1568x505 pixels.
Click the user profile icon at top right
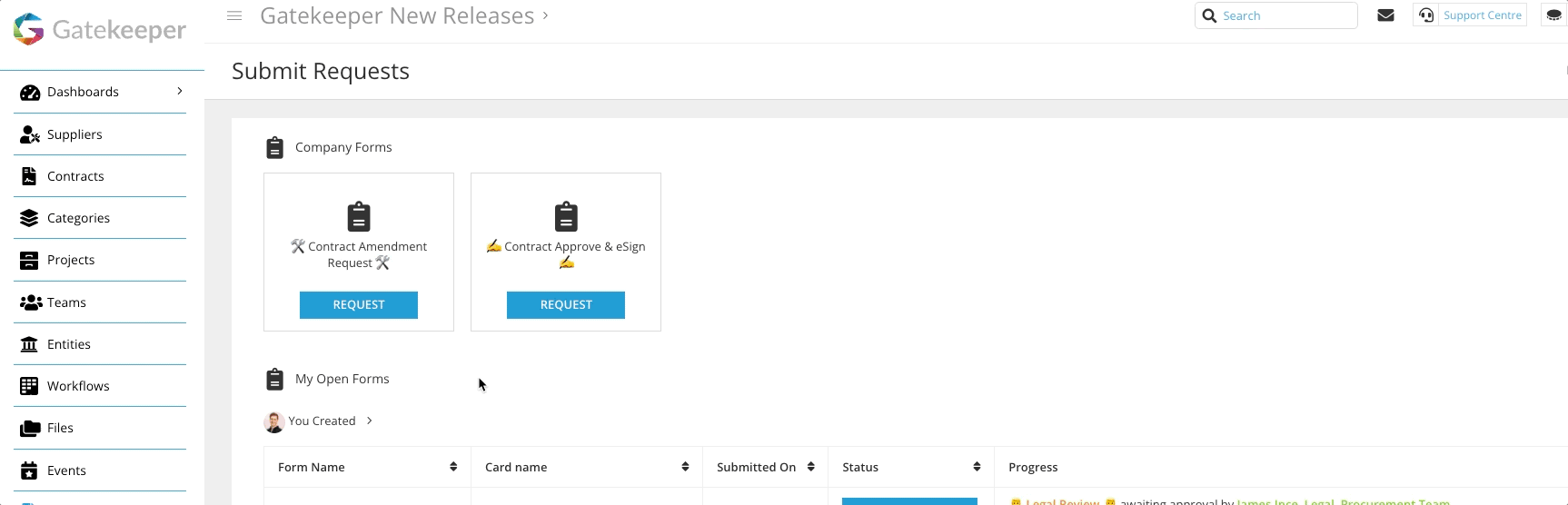tap(1553, 15)
